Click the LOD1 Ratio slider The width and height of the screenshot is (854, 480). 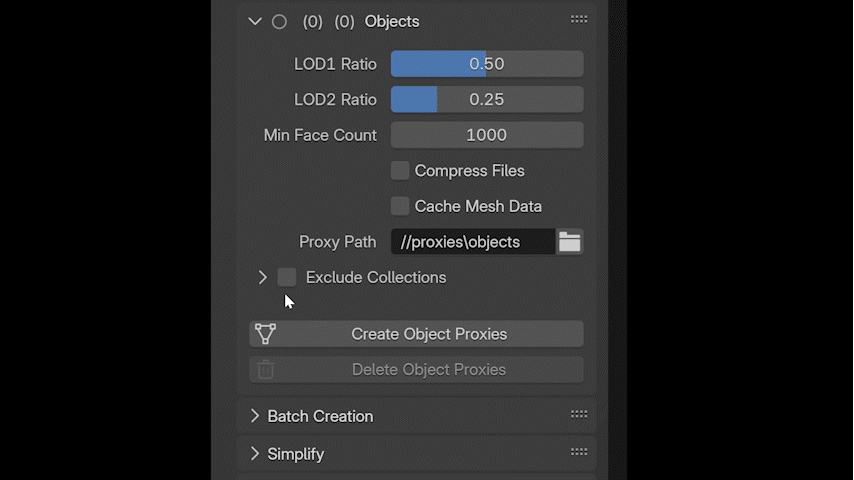[486, 64]
